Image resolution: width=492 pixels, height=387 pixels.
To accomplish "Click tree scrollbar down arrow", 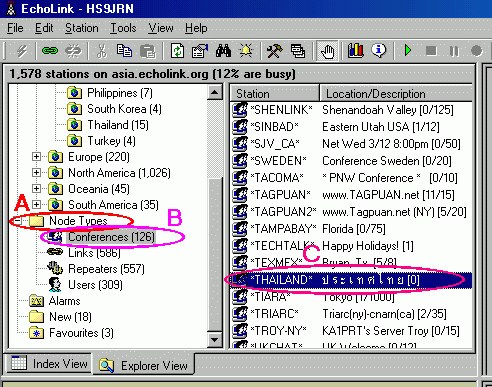I will (215, 340).
